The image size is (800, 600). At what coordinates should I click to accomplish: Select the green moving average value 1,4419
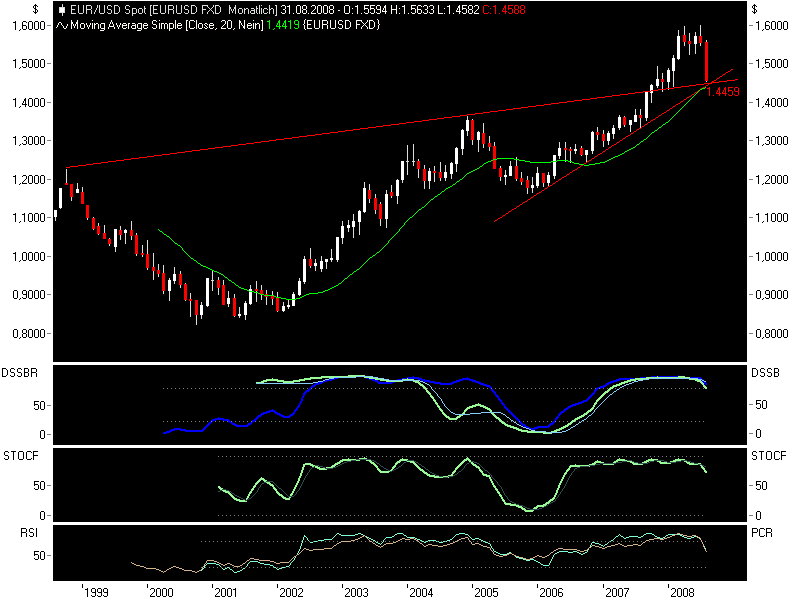point(283,25)
